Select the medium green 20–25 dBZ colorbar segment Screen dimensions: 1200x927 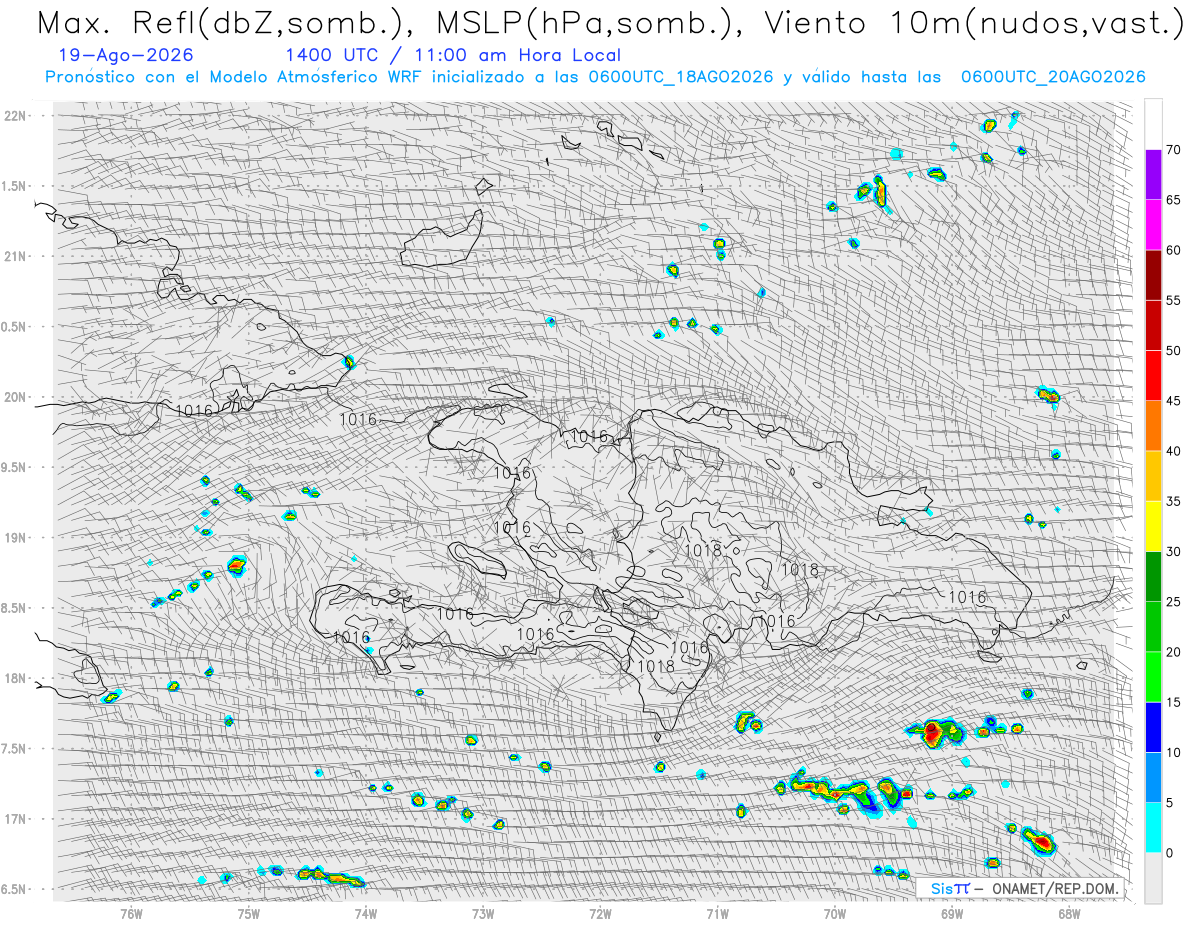coord(1153,627)
